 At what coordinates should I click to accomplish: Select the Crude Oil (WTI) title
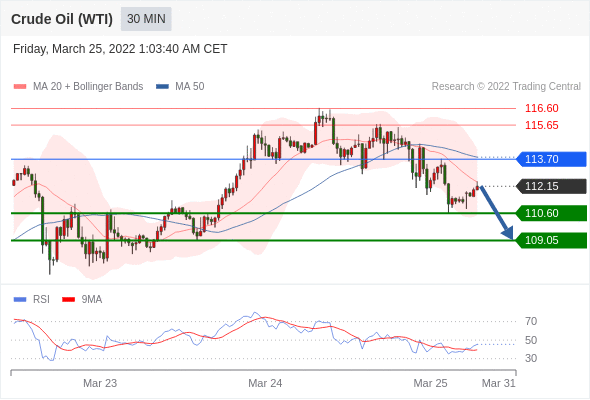coord(62,19)
